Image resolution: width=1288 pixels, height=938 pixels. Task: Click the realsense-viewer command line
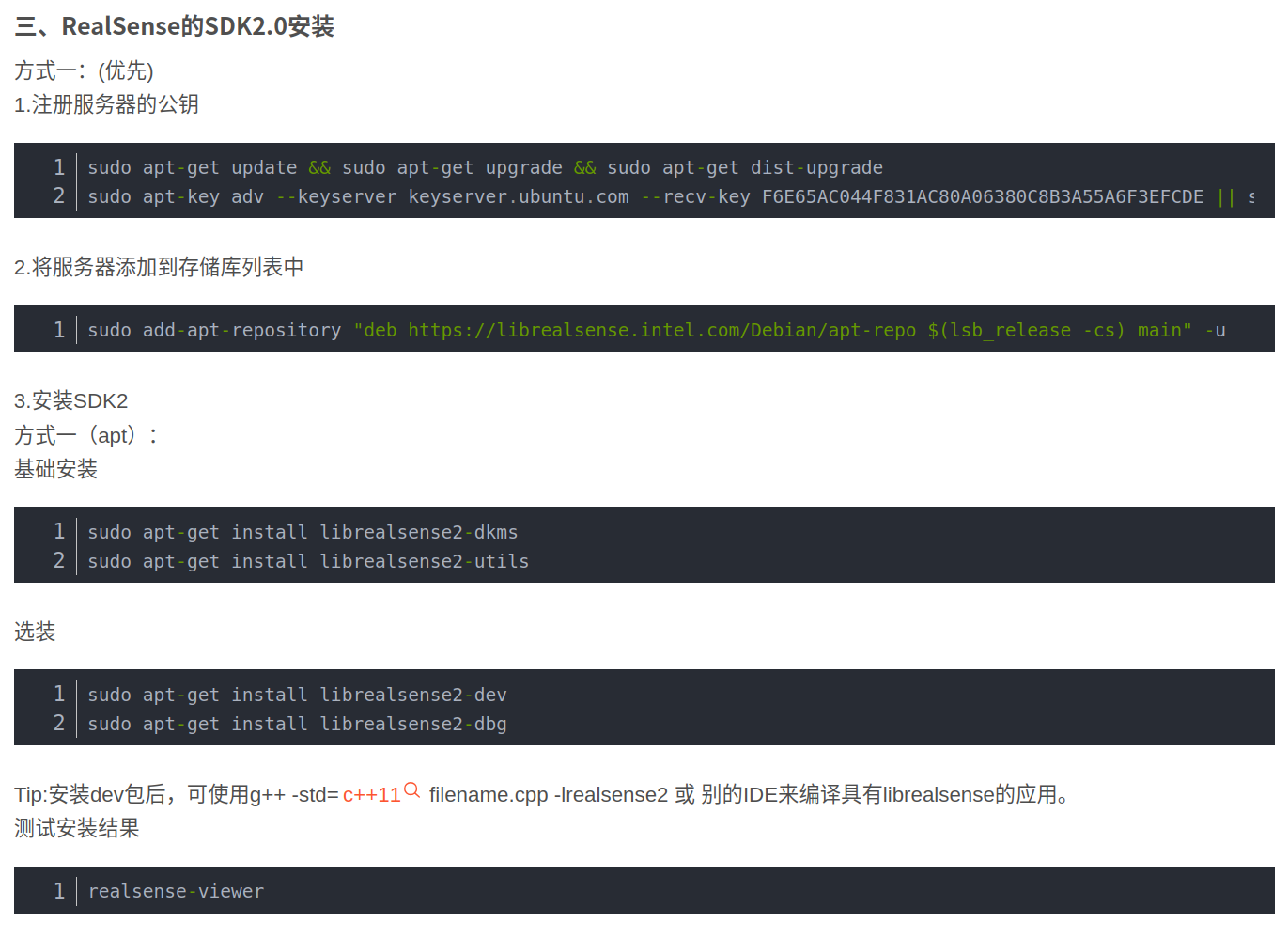[x=176, y=891]
